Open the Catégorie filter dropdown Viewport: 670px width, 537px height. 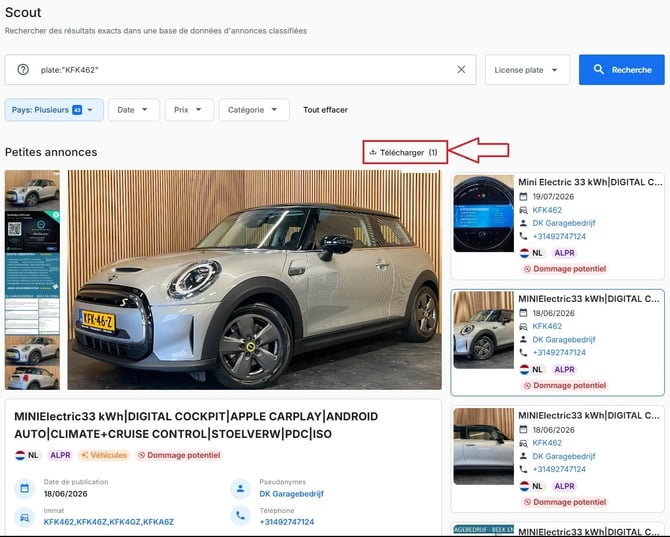[x=254, y=110]
